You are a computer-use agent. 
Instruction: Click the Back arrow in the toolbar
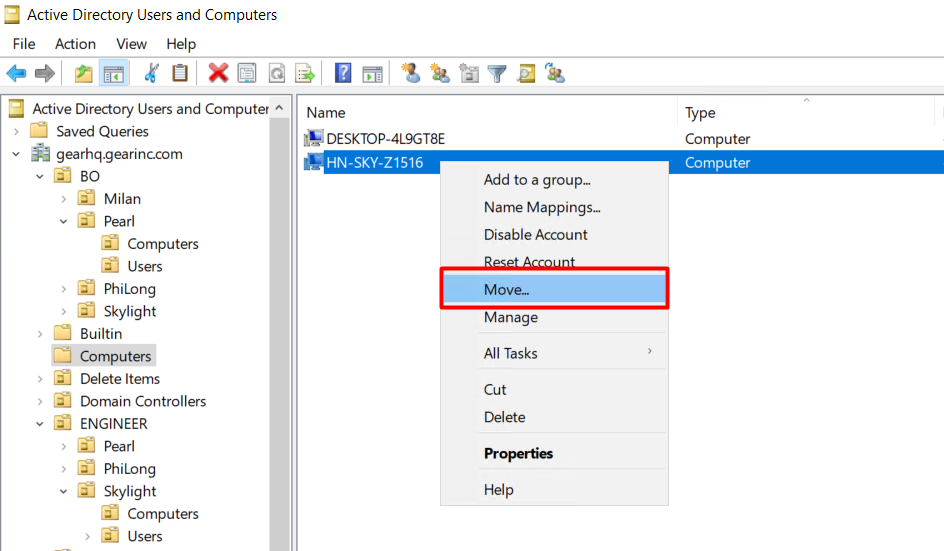[16, 73]
